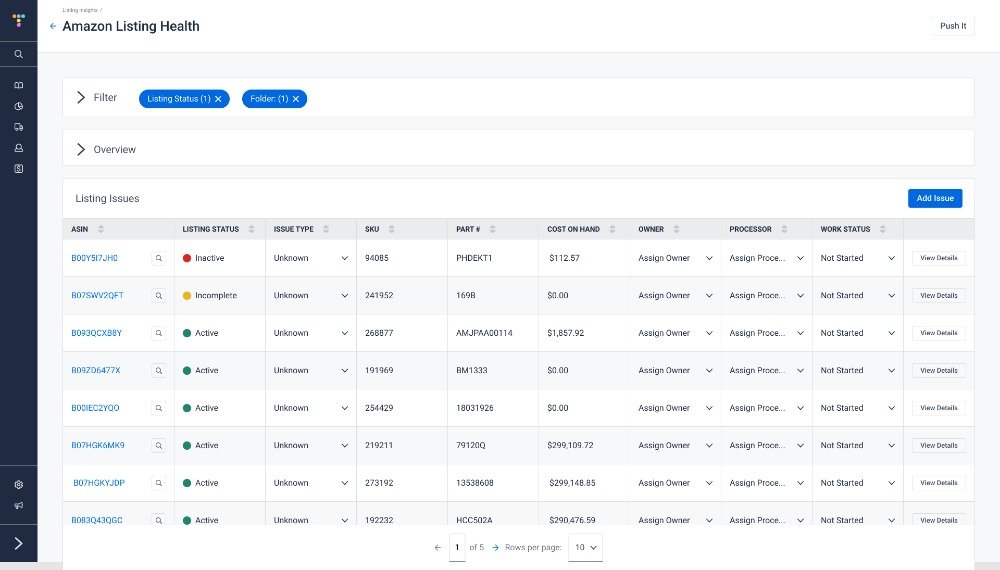The width and height of the screenshot is (1000, 570).
Task: Click magnifier icon for ASIN B07SWV2QFT
Action: tap(159, 296)
